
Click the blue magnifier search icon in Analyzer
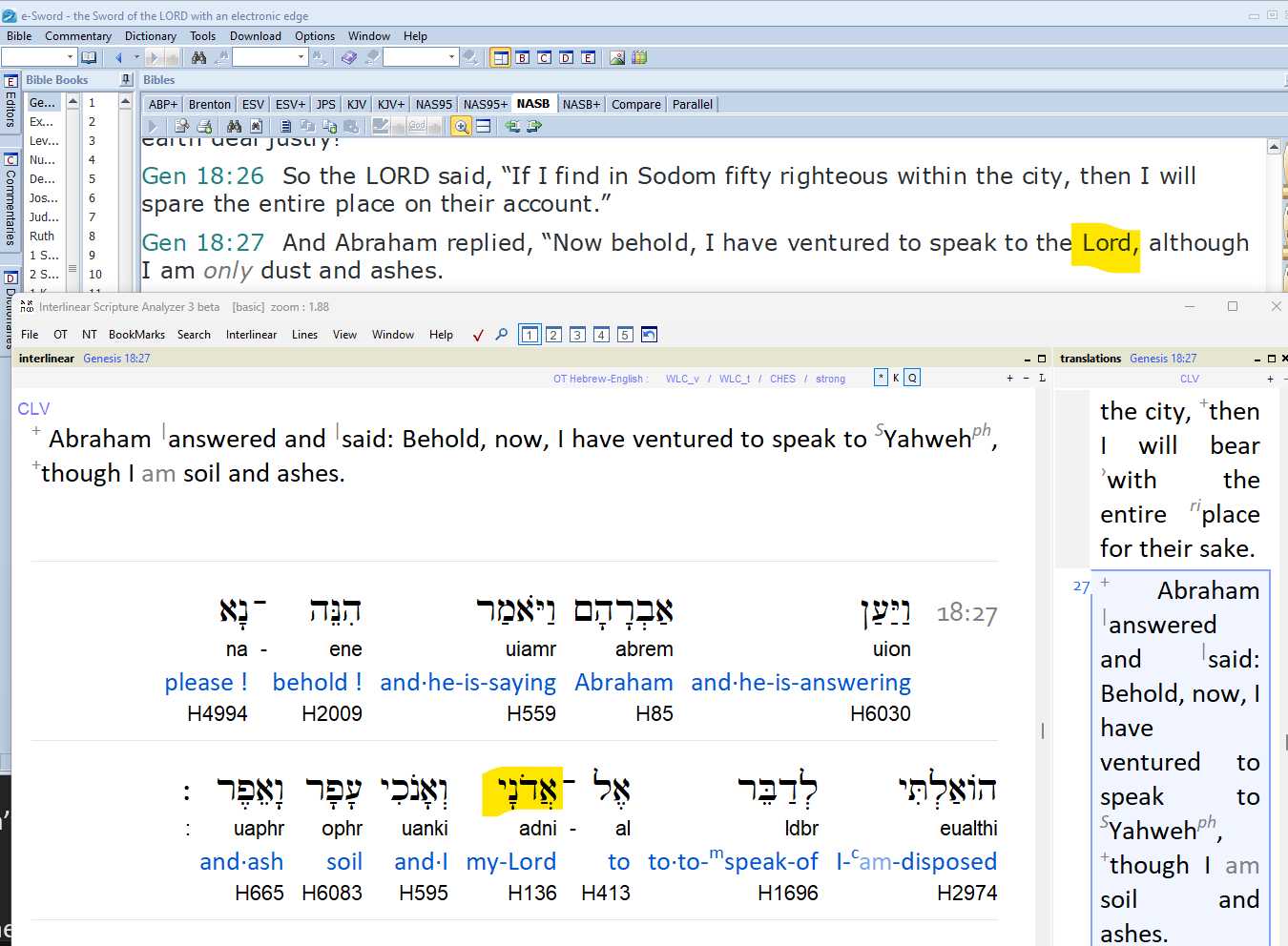click(501, 335)
